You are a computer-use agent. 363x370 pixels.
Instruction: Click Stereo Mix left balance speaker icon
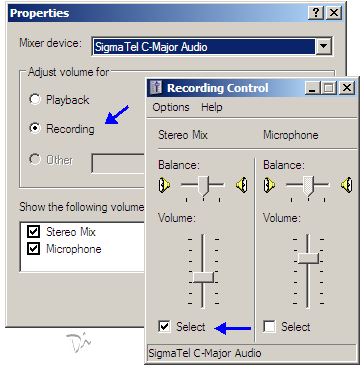[x=165, y=184]
